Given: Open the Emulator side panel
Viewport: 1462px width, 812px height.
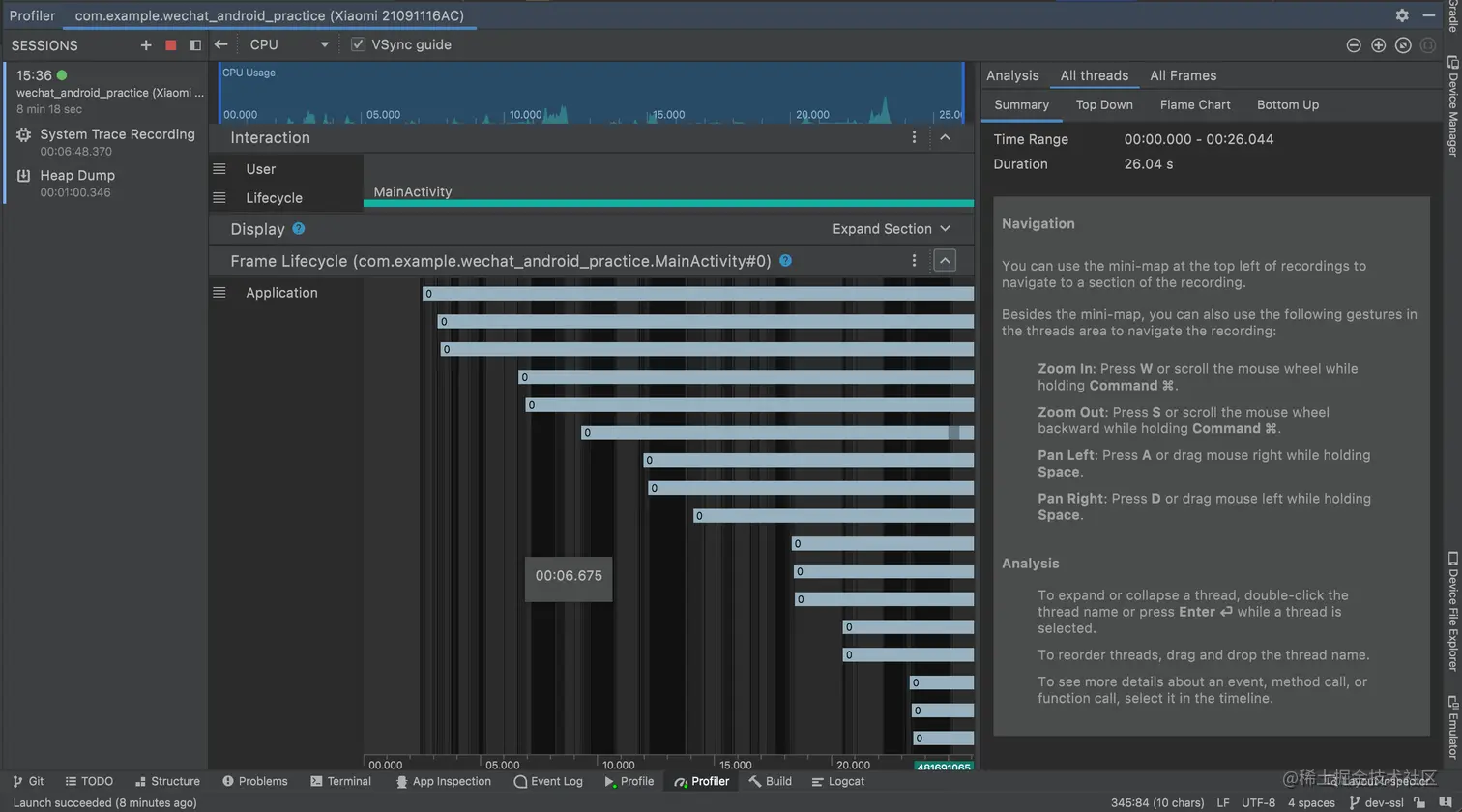Looking at the screenshot, I should [1452, 727].
